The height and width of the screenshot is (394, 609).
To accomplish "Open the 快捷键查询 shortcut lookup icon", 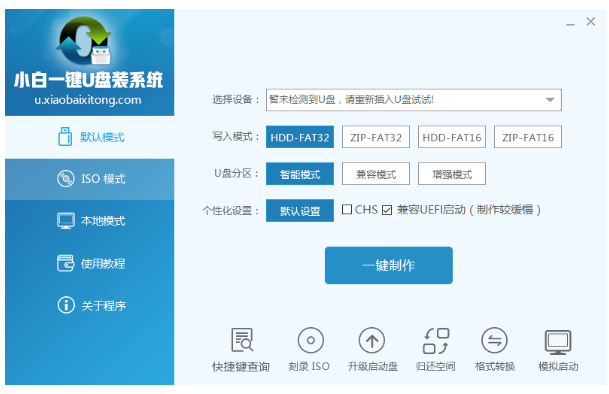I will point(242,340).
